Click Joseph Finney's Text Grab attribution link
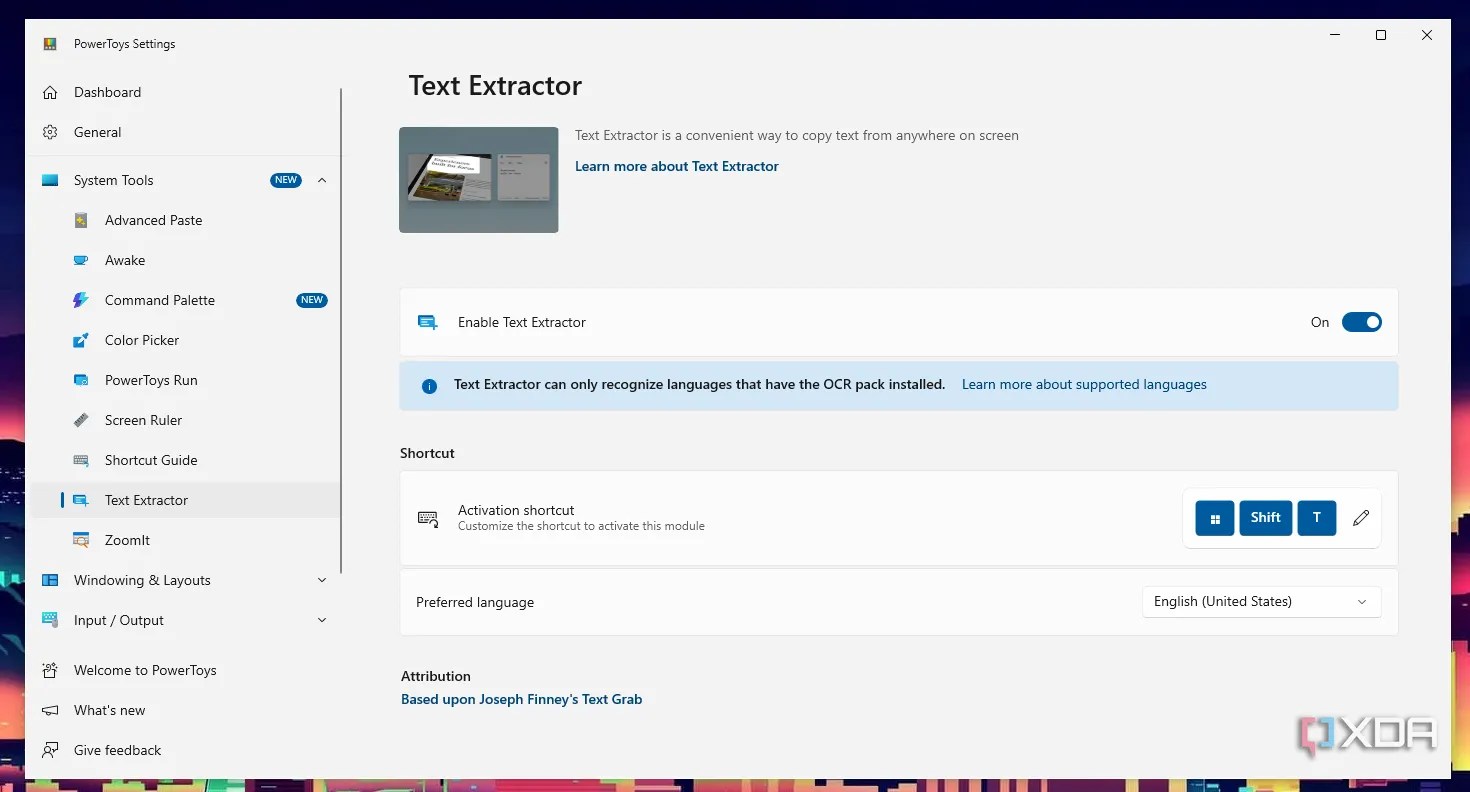1470x792 pixels. click(x=521, y=699)
